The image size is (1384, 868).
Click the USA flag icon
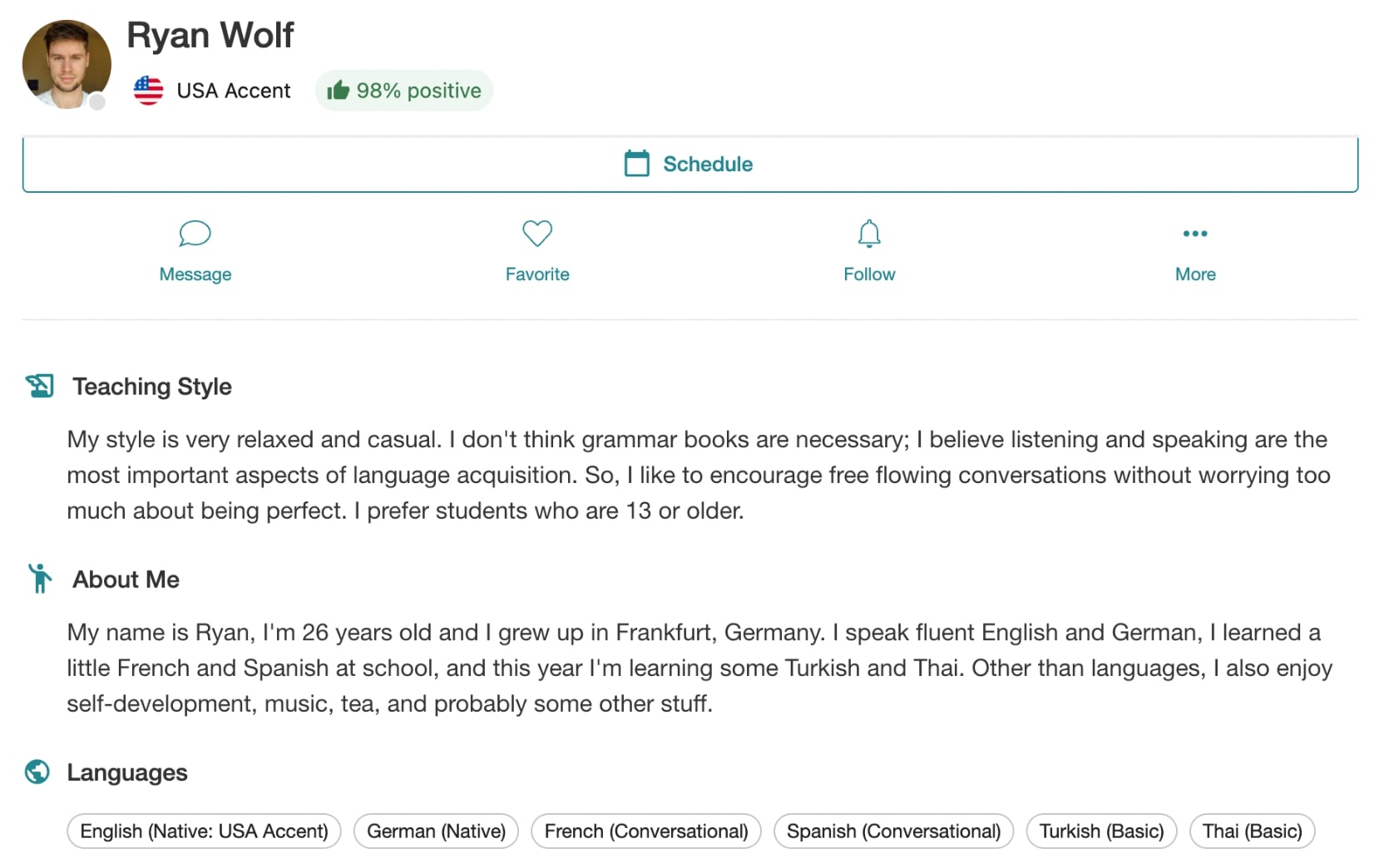149,91
